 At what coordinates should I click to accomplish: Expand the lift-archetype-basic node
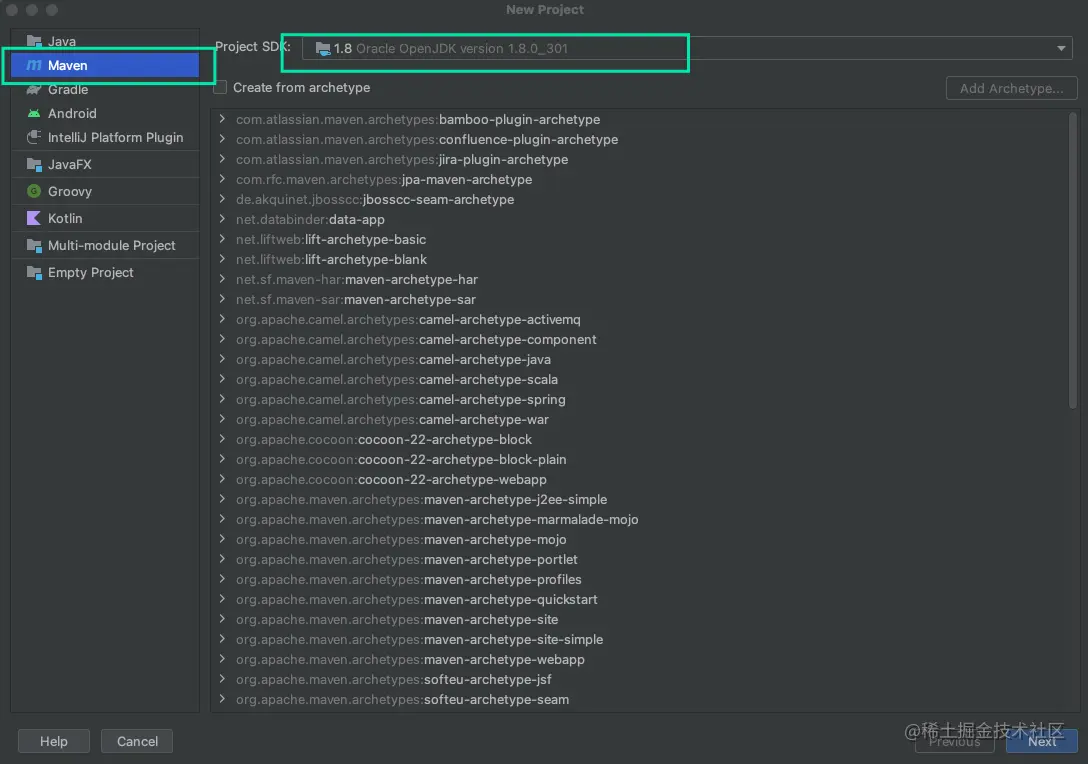coord(222,239)
